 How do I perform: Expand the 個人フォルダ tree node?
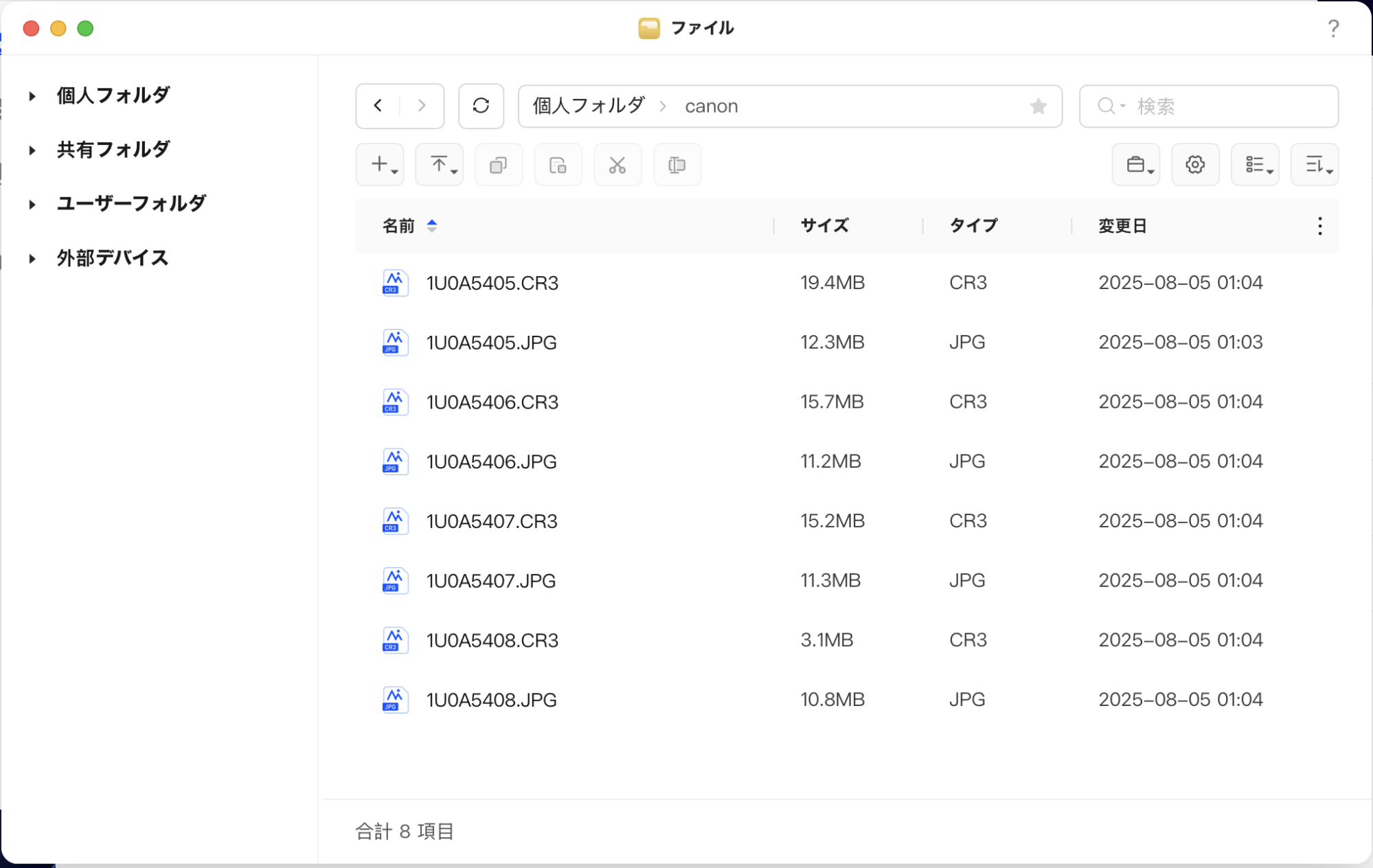(32, 96)
